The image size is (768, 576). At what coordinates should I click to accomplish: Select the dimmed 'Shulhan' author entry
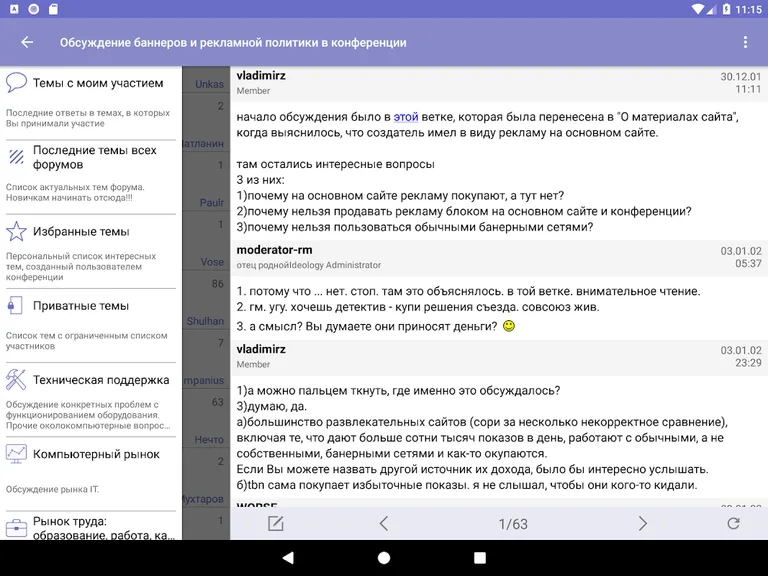[205, 321]
